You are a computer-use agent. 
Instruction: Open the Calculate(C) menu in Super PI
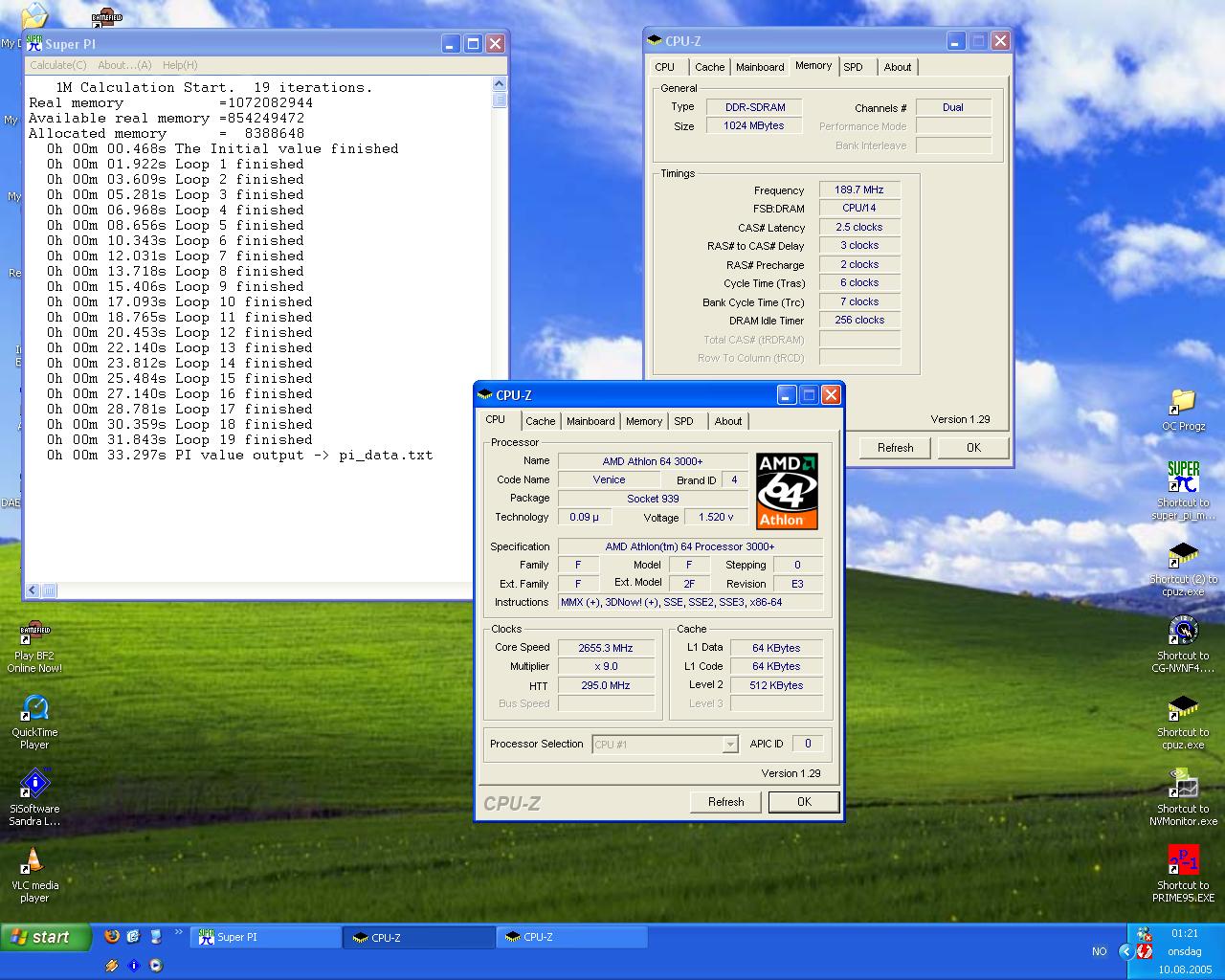[57, 65]
